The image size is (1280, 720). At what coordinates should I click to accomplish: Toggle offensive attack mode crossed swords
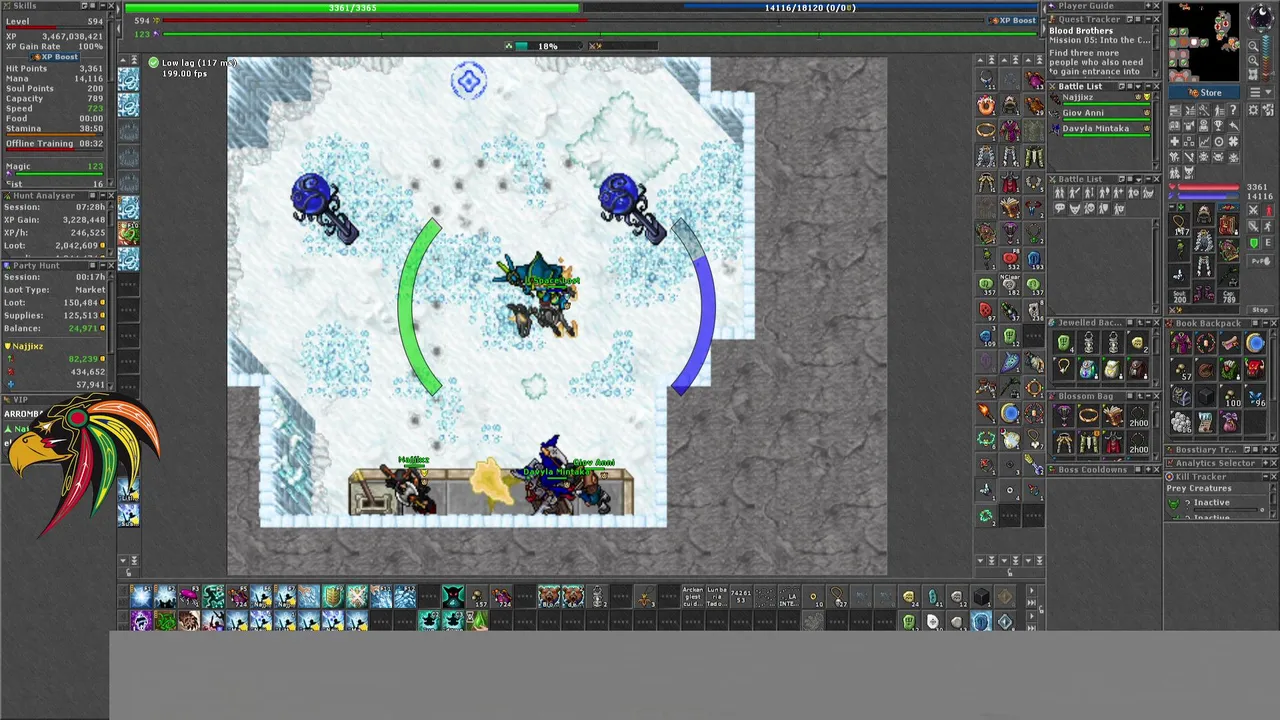tap(1253, 210)
